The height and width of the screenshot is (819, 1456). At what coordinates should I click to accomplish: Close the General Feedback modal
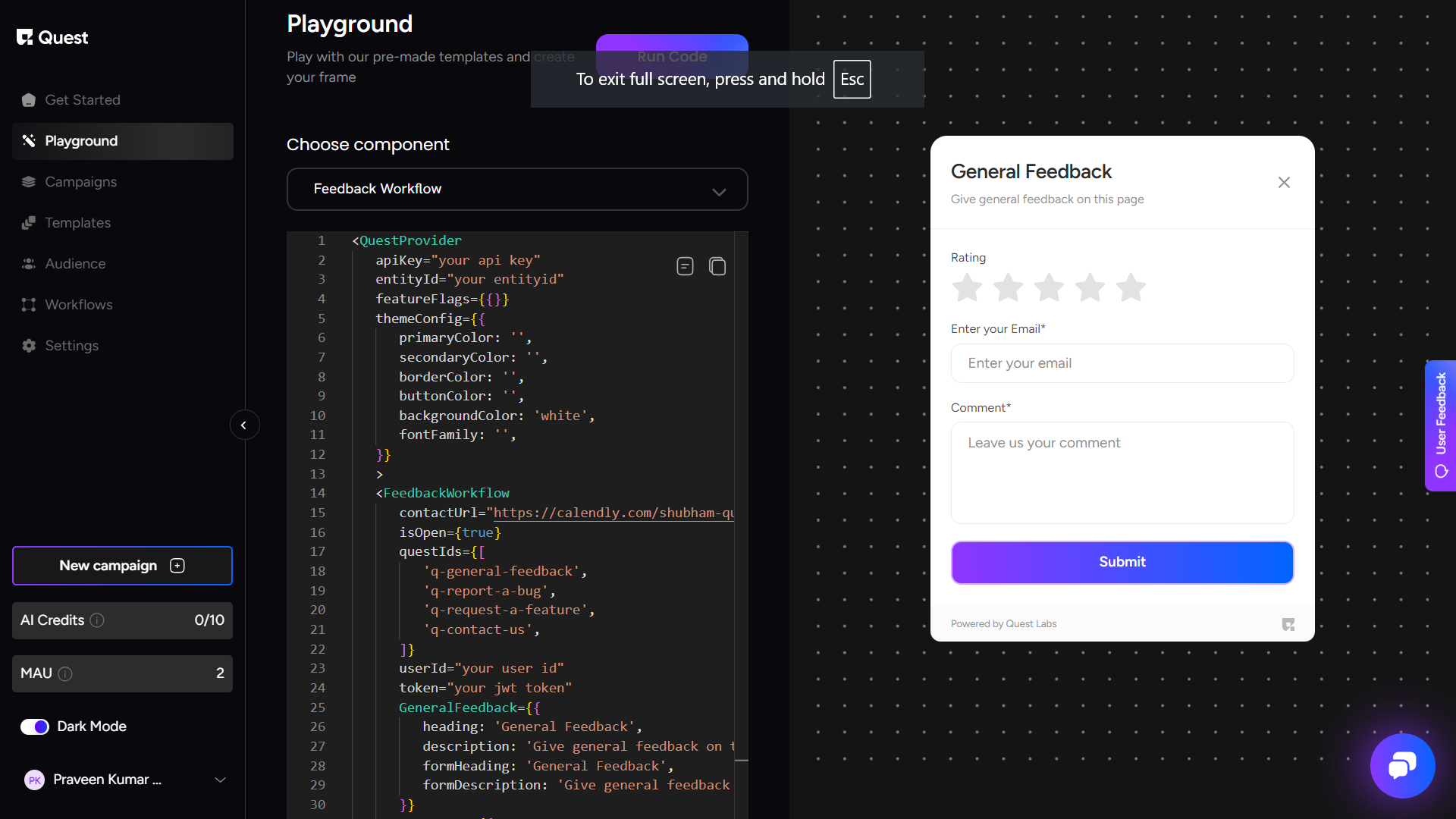[x=1284, y=183]
